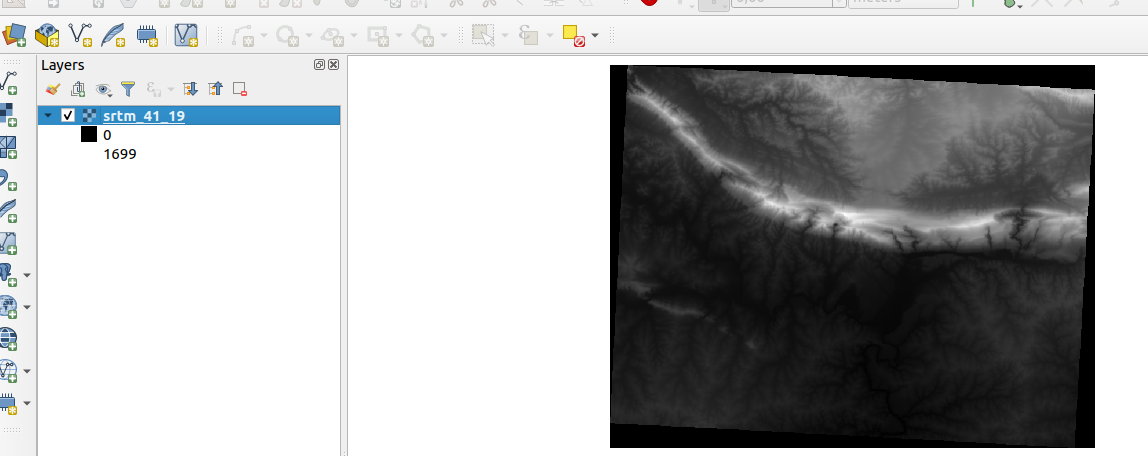
Task: Open Deselect Features dropdown arrow
Action: click(595, 36)
